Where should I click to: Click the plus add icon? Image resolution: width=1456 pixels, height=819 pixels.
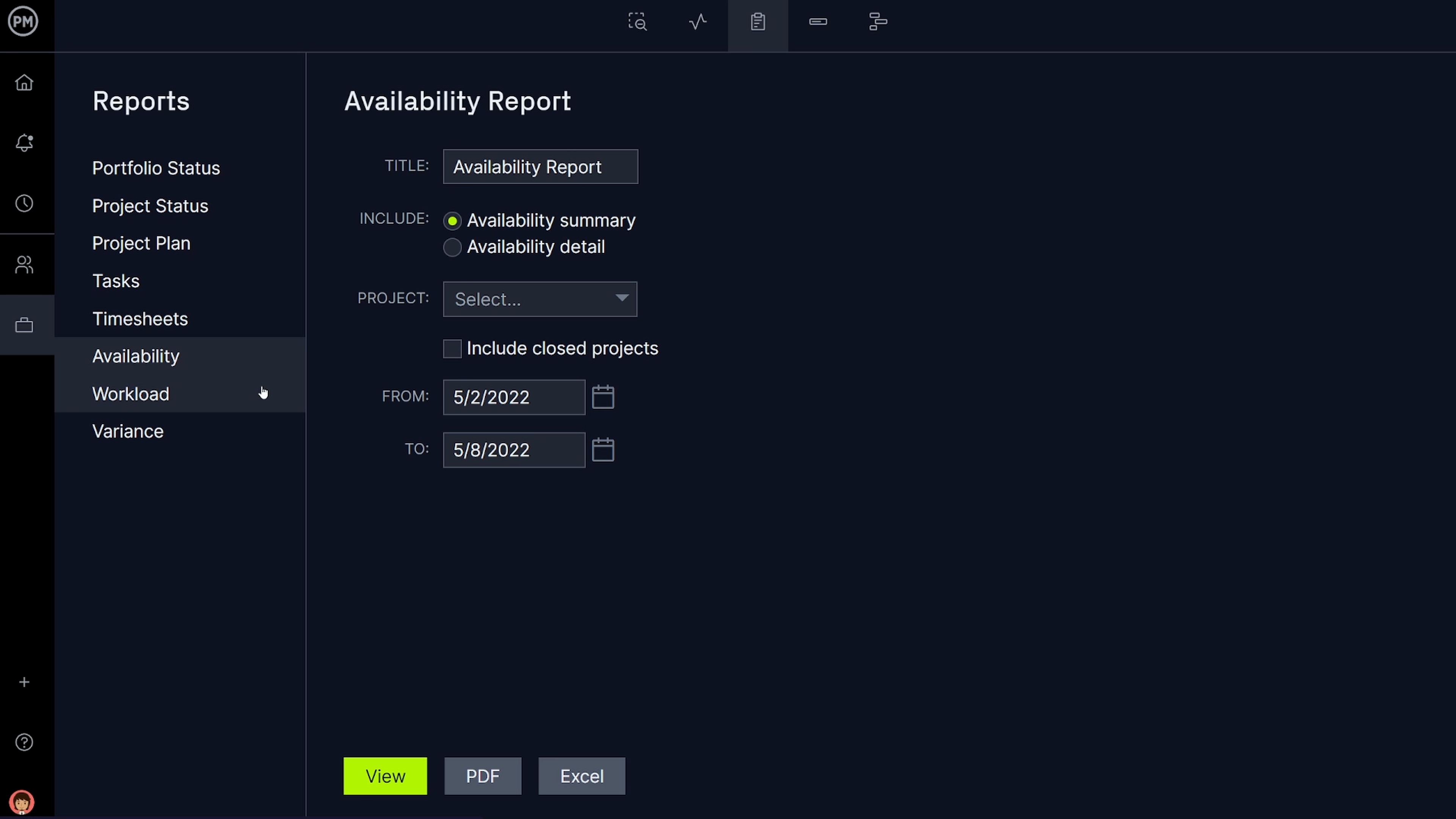click(x=24, y=682)
